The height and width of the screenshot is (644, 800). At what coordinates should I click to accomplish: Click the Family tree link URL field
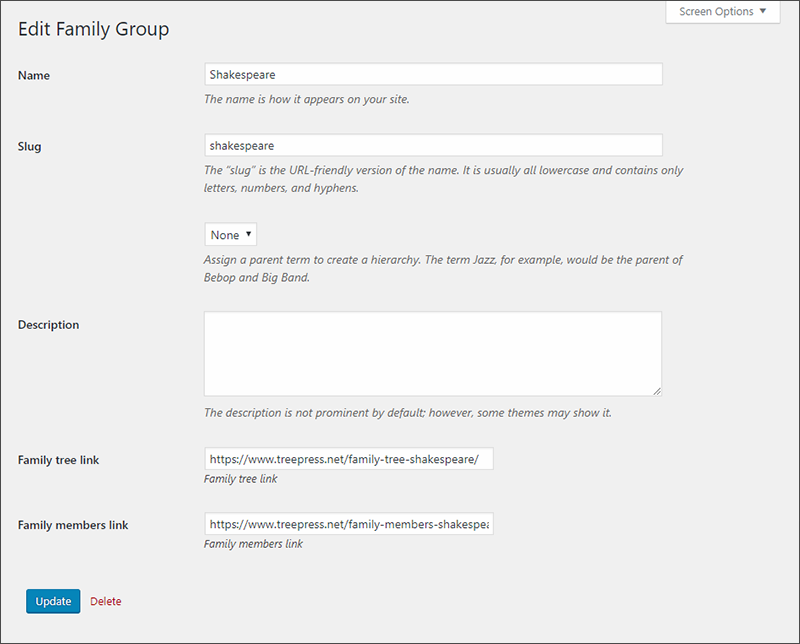pyautogui.click(x=349, y=459)
